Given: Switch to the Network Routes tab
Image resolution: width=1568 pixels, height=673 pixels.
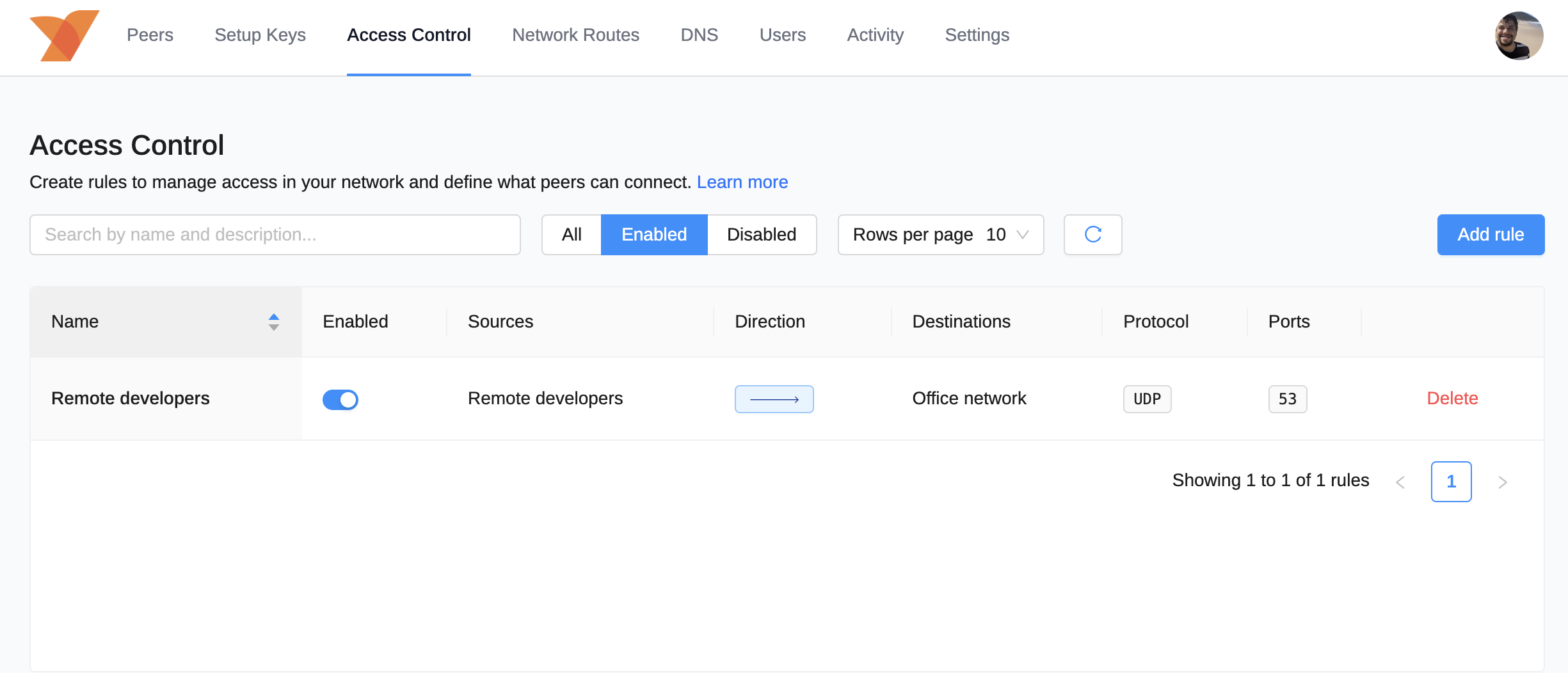Looking at the screenshot, I should coord(575,35).
